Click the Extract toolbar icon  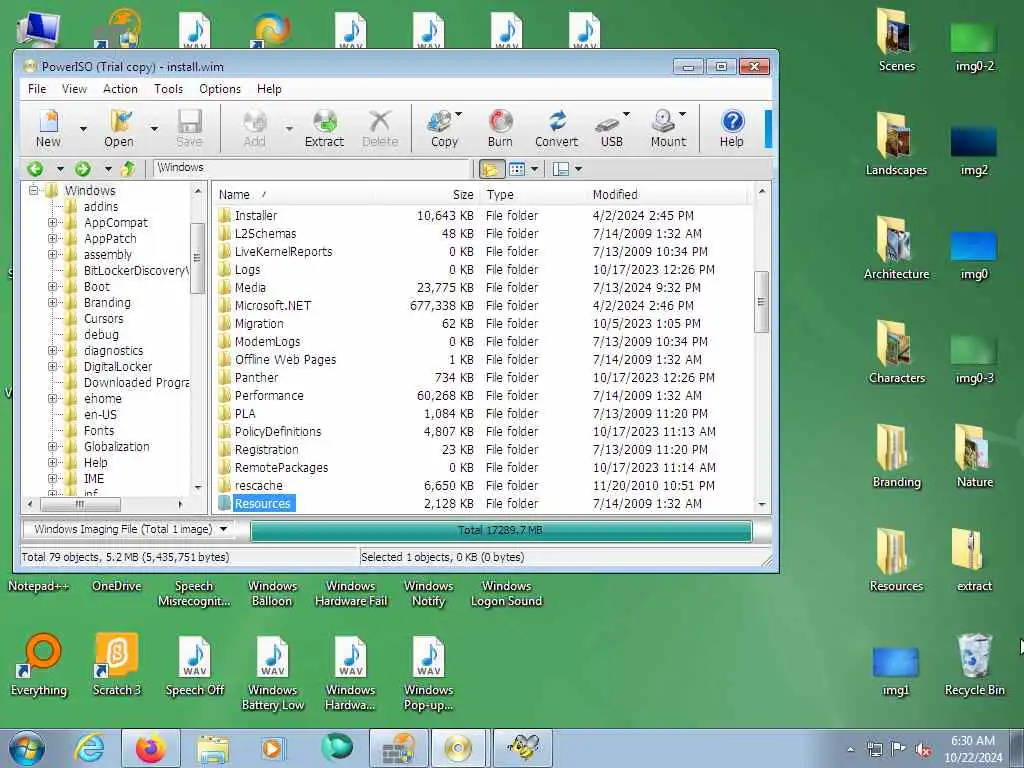[x=324, y=129]
